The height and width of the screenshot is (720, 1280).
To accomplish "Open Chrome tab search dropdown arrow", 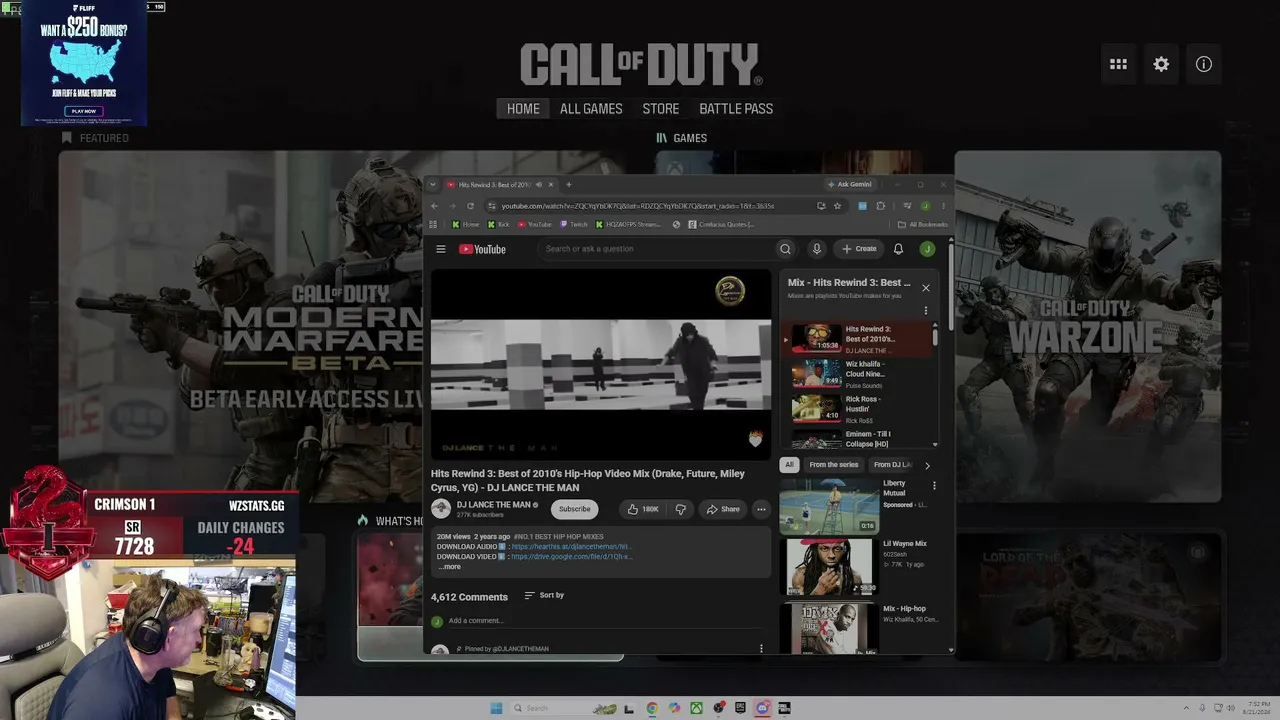I will 434,184.
